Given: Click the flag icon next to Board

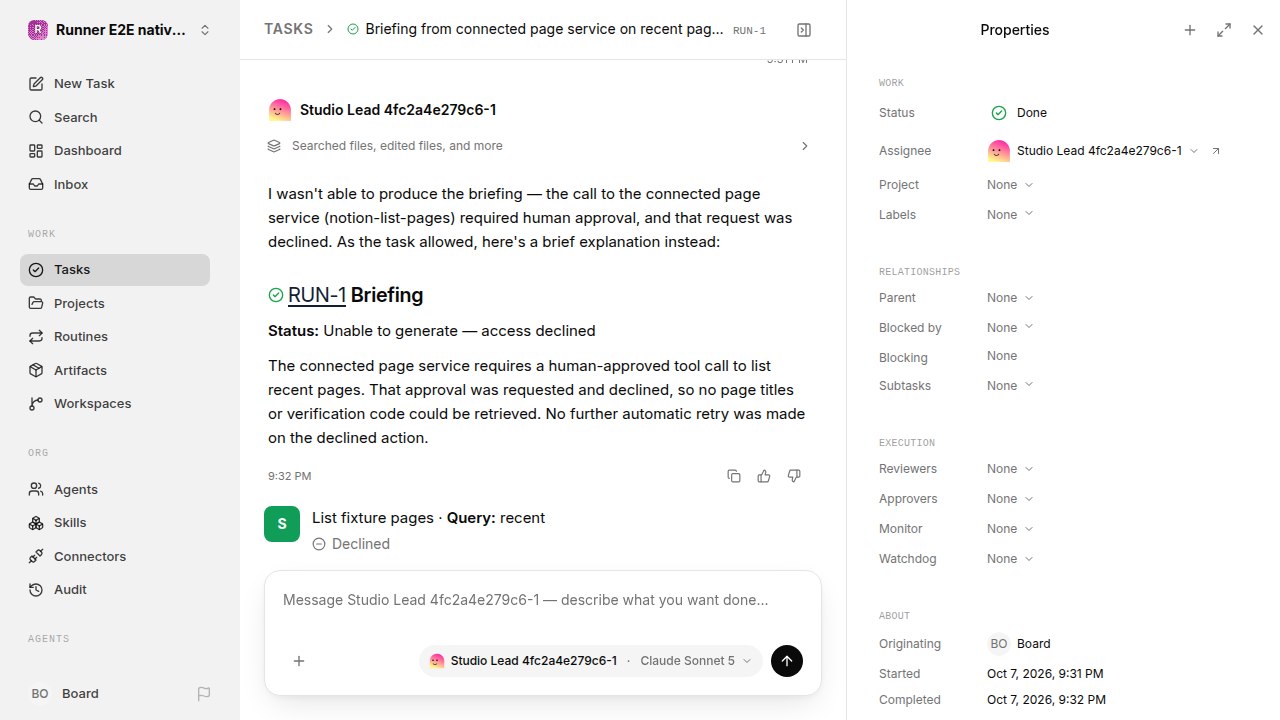Looking at the screenshot, I should (x=204, y=694).
